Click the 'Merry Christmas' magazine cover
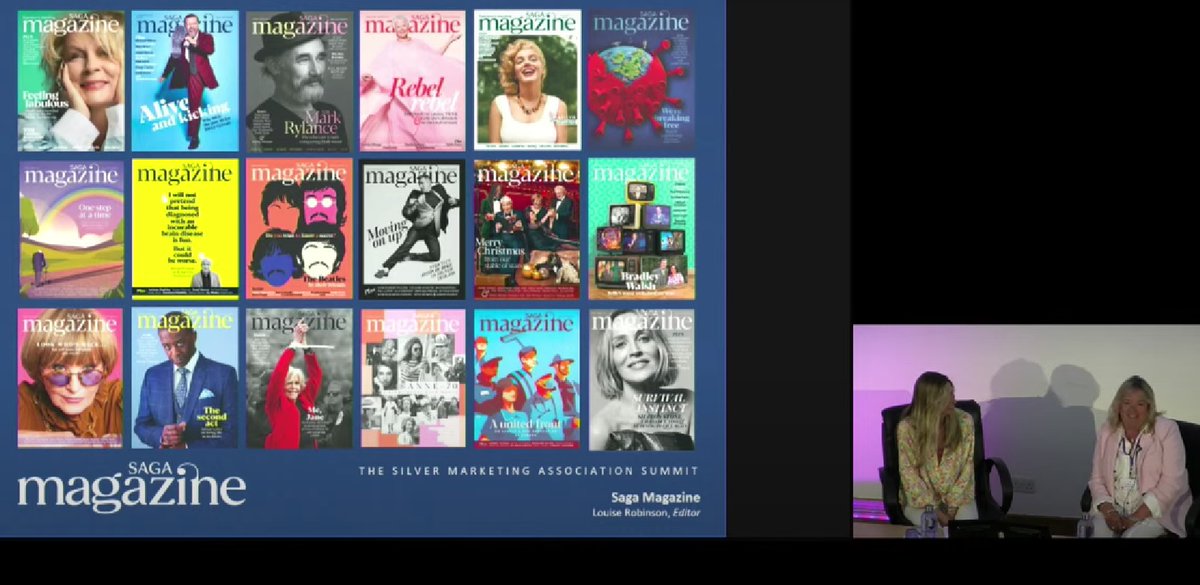 pyautogui.click(x=527, y=229)
